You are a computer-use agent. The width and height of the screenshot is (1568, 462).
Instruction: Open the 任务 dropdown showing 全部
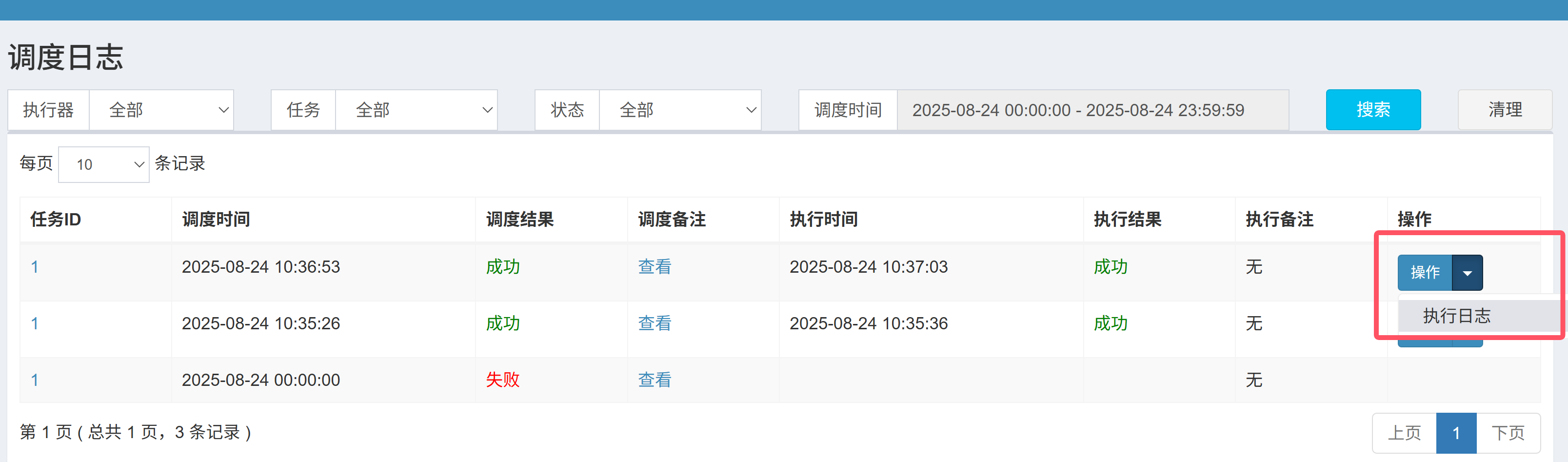coord(417,110)
